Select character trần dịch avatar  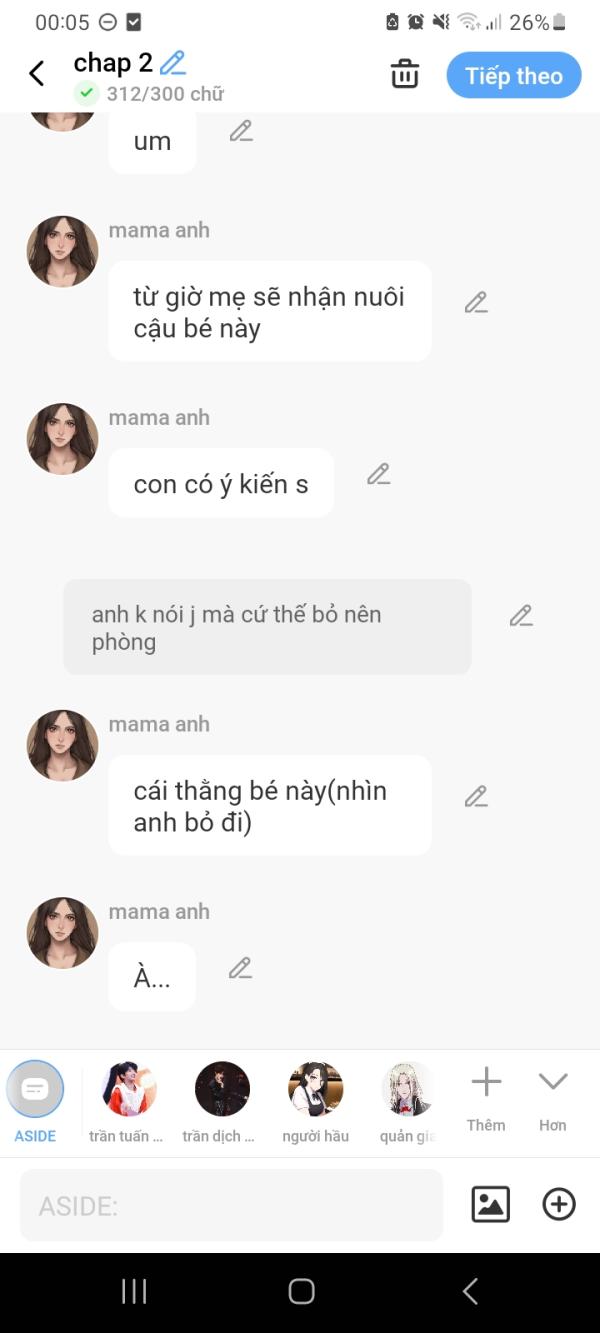click(x=221, y=1101)
